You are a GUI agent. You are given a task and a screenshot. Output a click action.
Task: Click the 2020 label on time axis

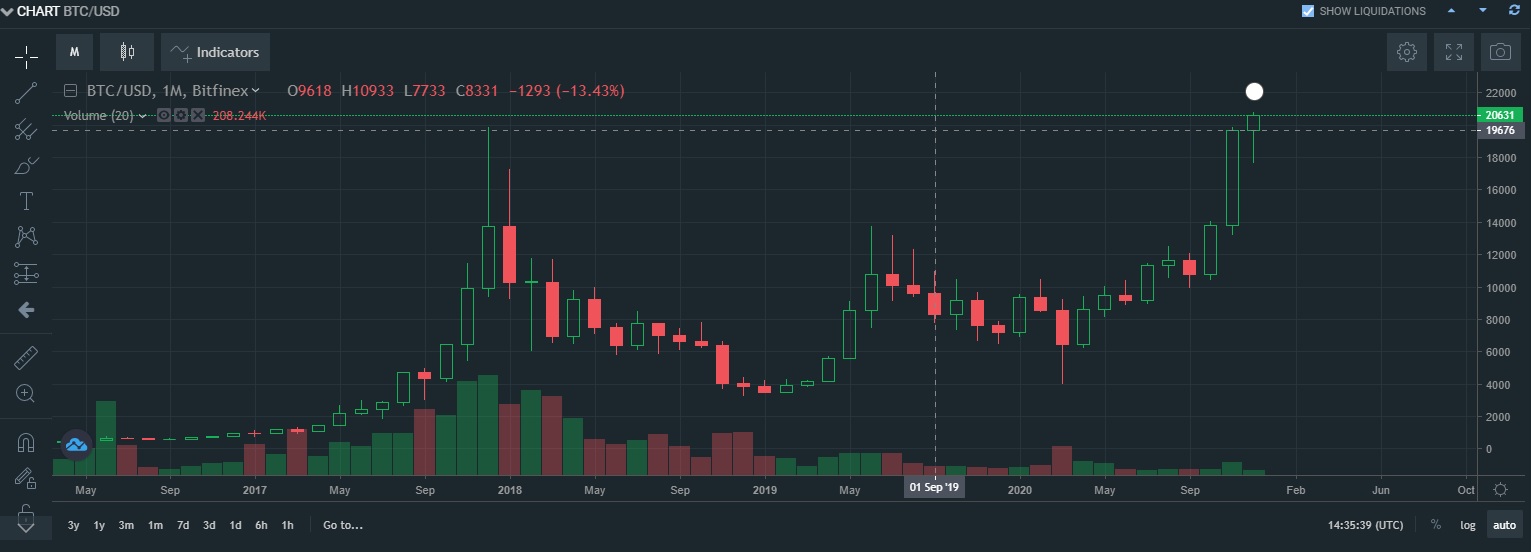coord(1020,491)
